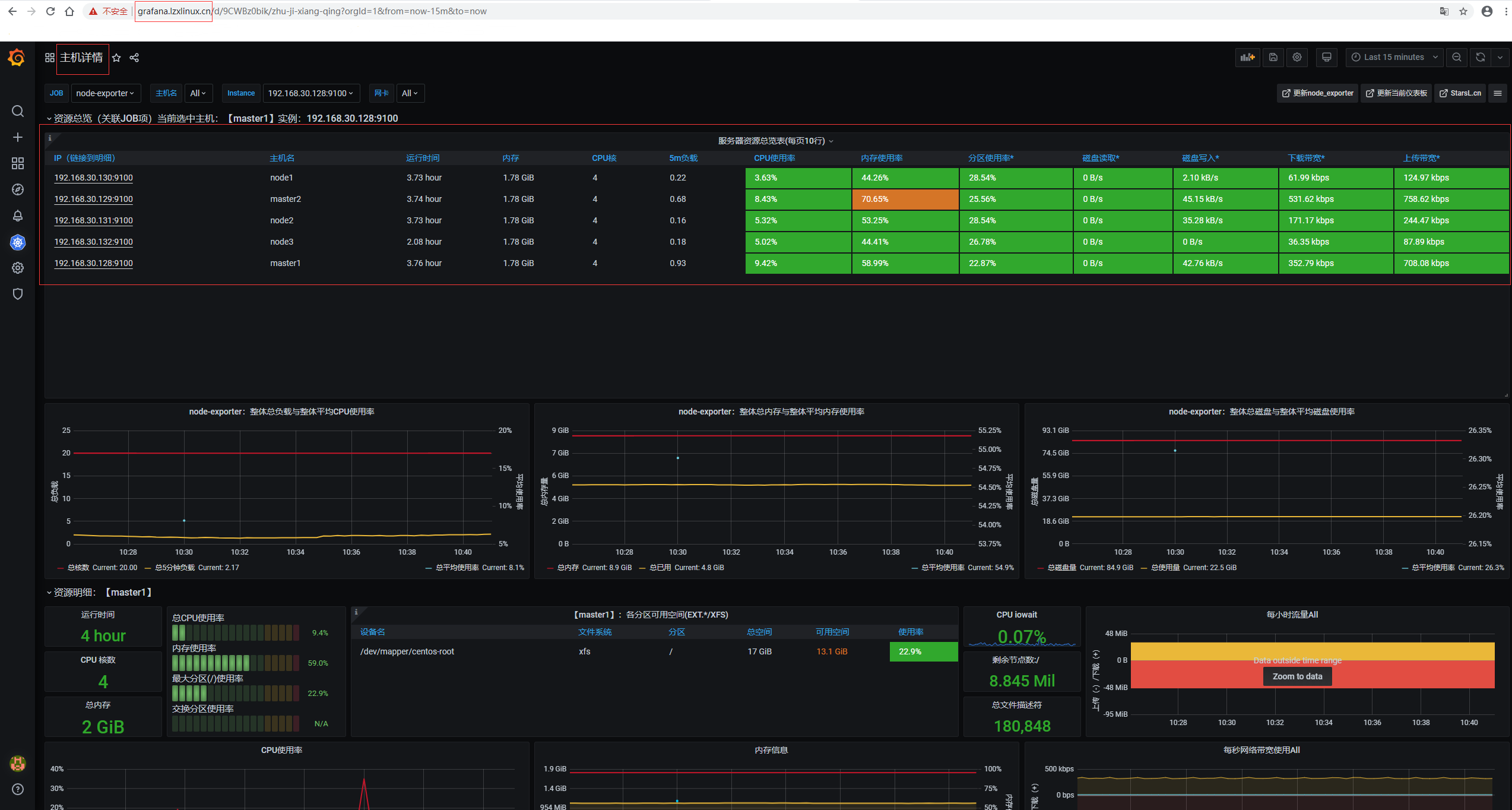Sort table by CPU使用率 column header
The width and height of the screenshot is (1512, 810).
pyautogui.click(x=774, y=158)
